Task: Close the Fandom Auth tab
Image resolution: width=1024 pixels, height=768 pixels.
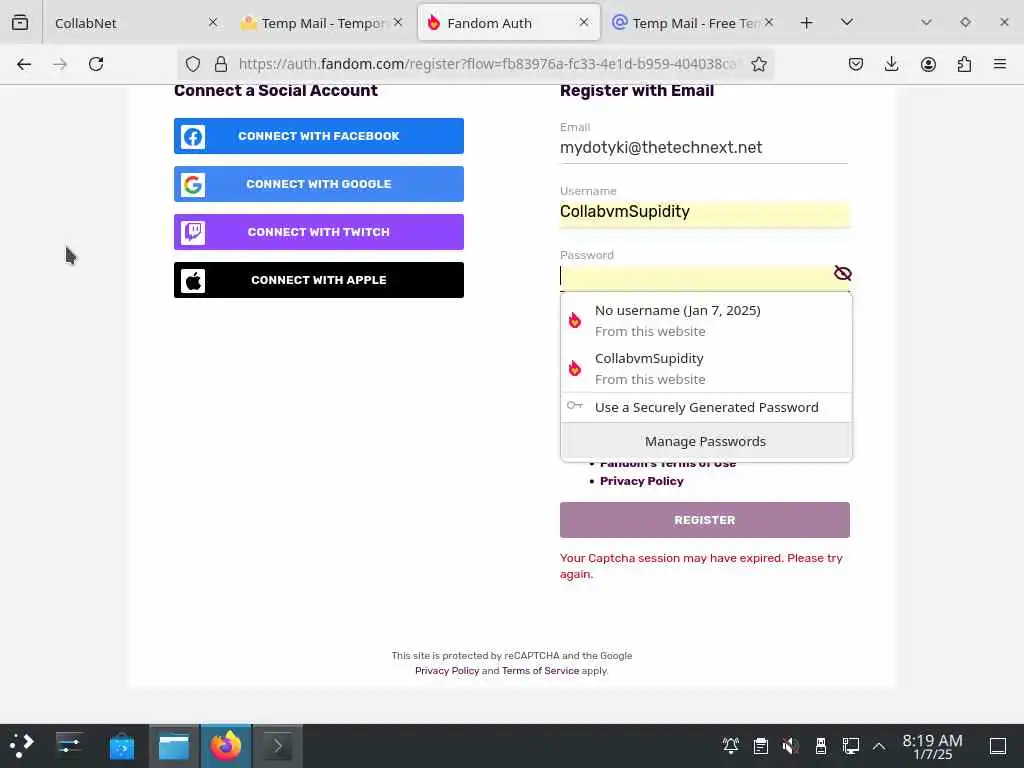Action: click(584, 22)
